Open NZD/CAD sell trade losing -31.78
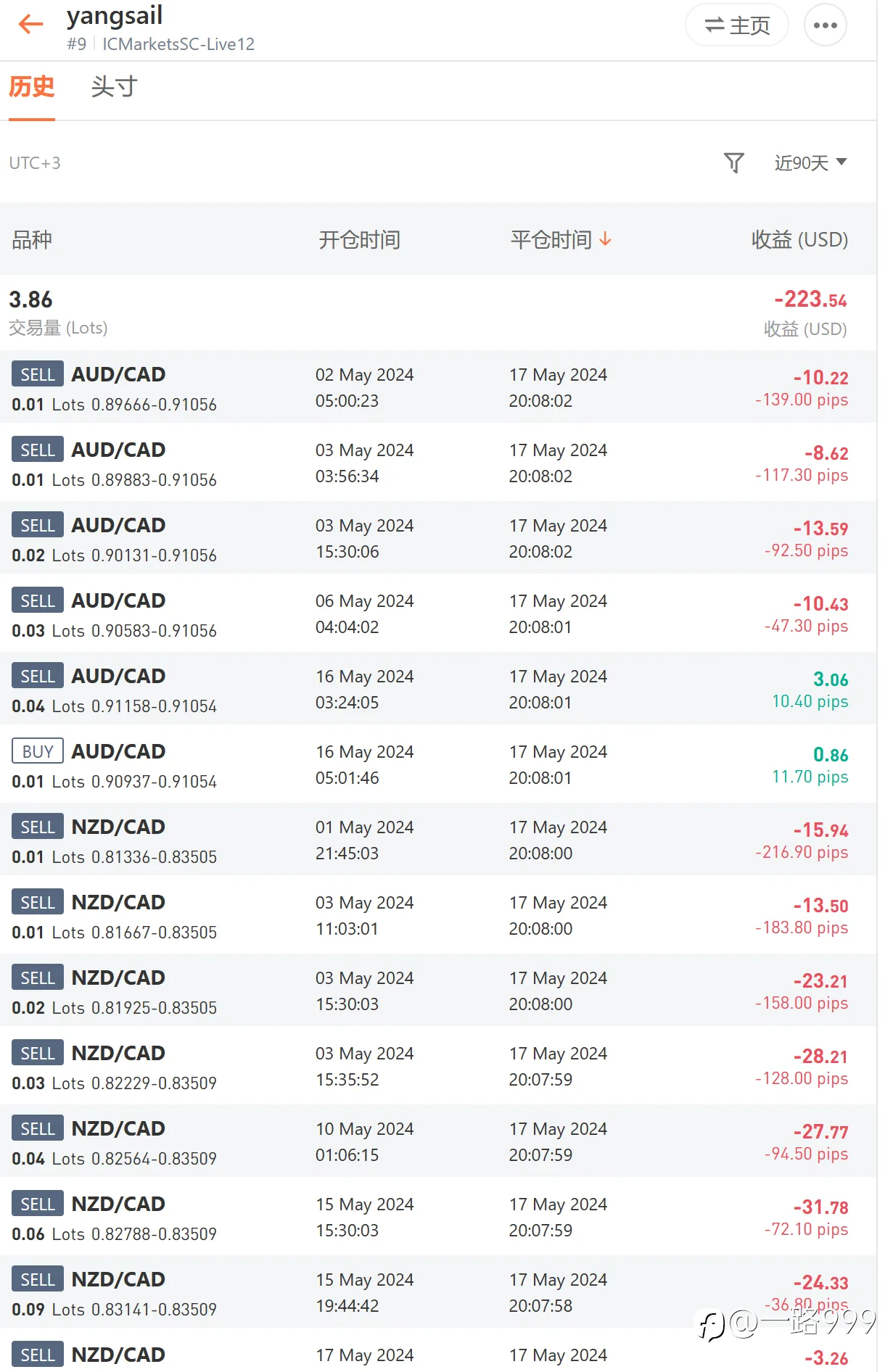Viewport: 885px width, 1372px height. [438, 1218]
